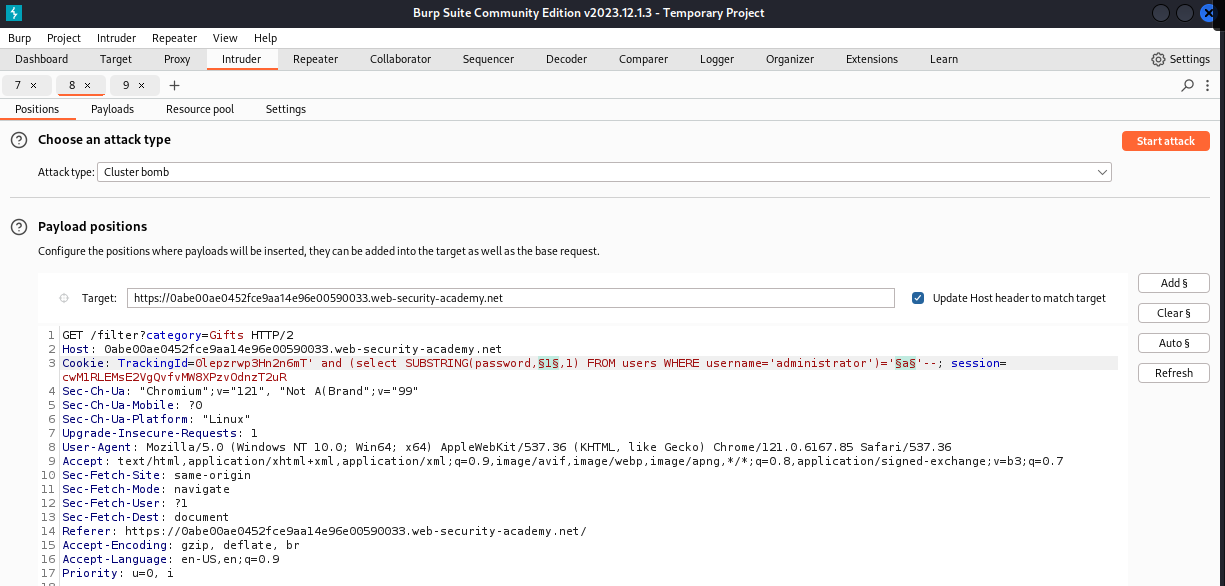
Task: Open the Positions sub-tab
Action: (37, 109)
